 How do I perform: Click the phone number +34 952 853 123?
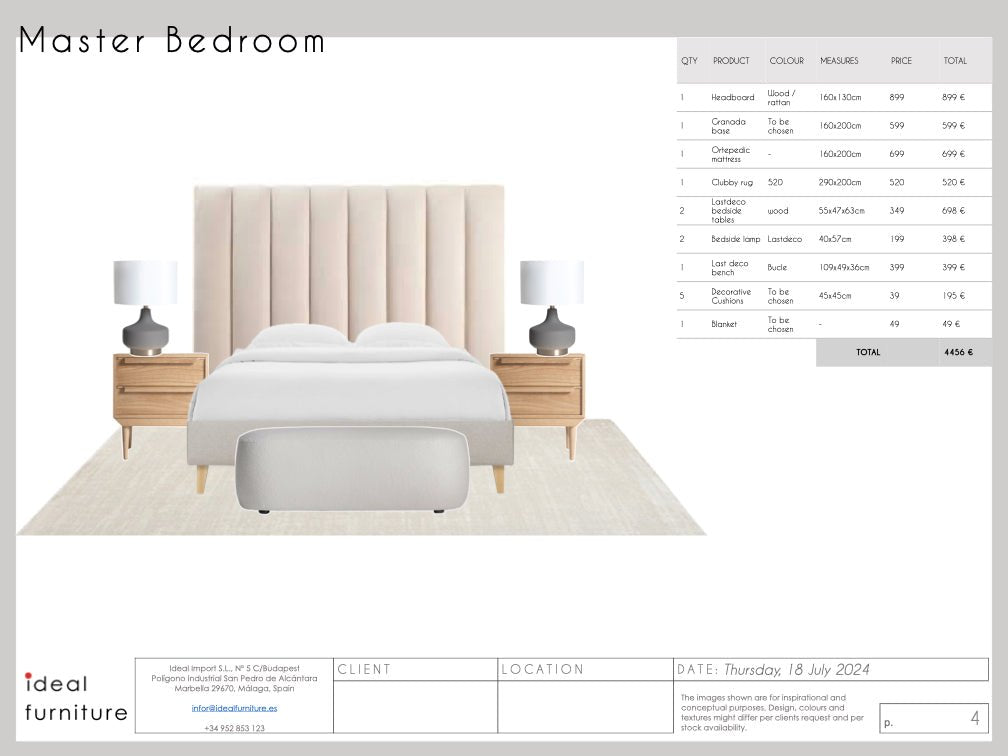tap(234, 728)
